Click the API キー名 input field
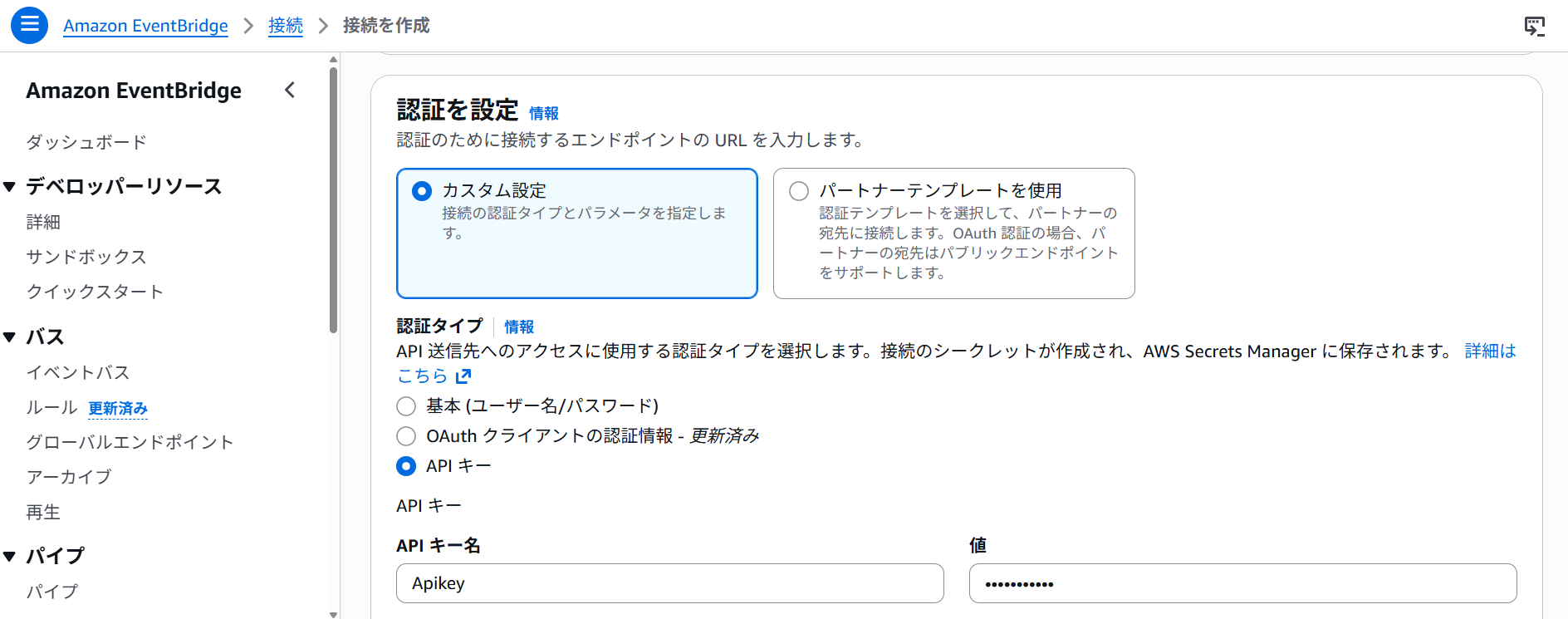The height and width of the screenshot is (619, 1568). pos(669,583)
